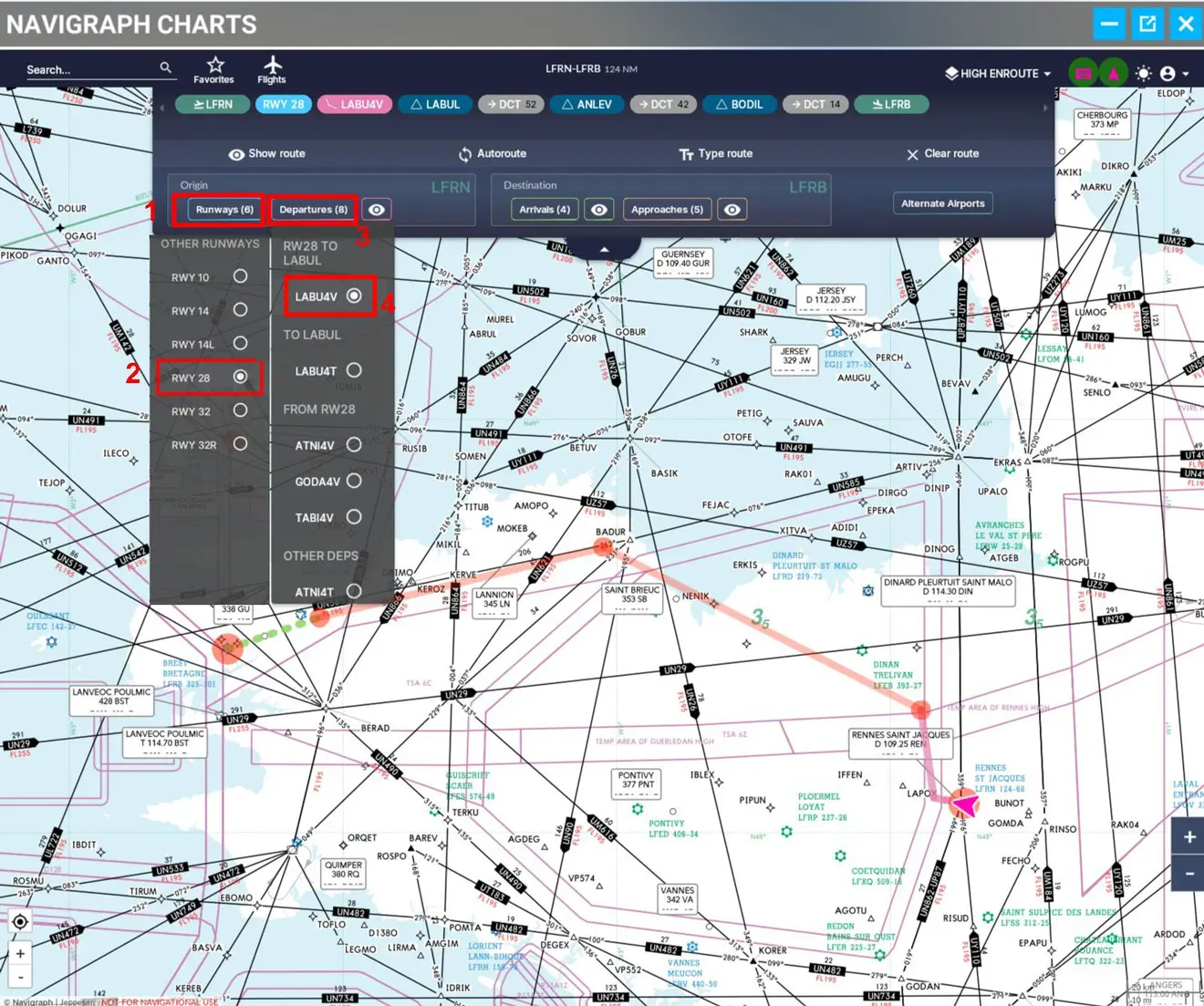The image size is (1204, 1006).
Task: Open the user account icon
Action: [1168, 73]
